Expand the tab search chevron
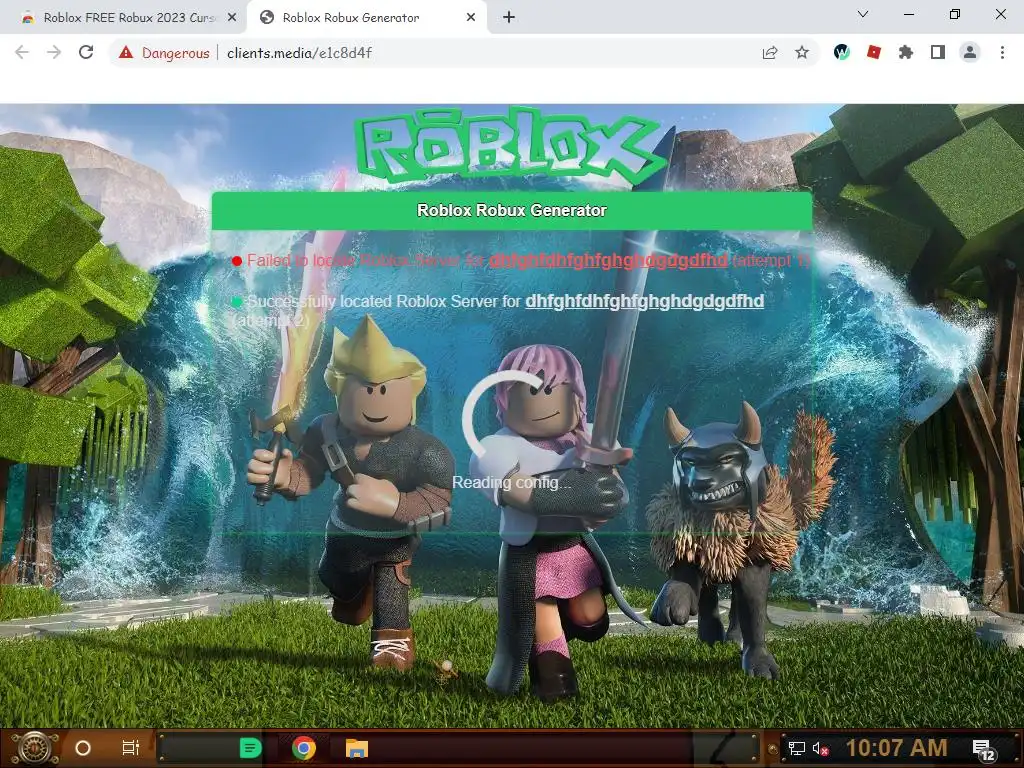The width and height of the screenshot is (1024, 768). point(863,14)
